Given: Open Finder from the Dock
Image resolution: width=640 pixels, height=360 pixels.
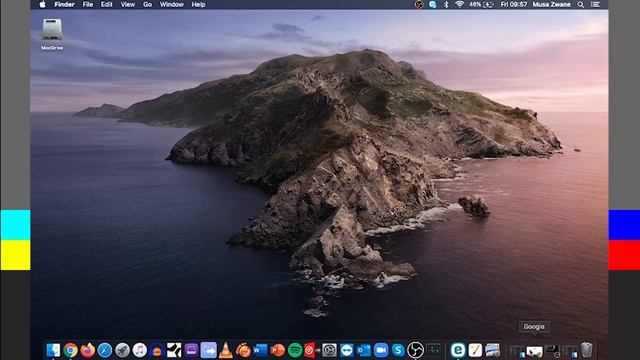Looking at the screenshot, I should (53, 350).
